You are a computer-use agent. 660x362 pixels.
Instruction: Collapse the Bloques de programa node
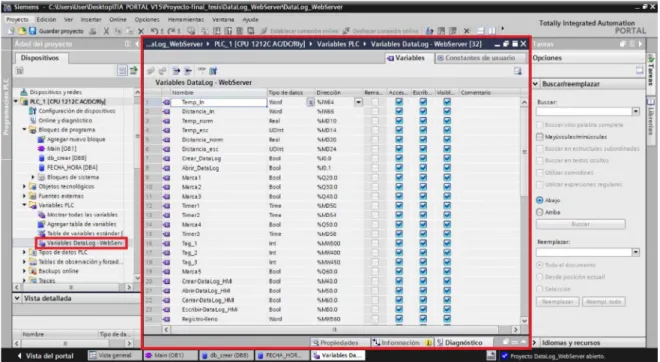click(24, 130)
